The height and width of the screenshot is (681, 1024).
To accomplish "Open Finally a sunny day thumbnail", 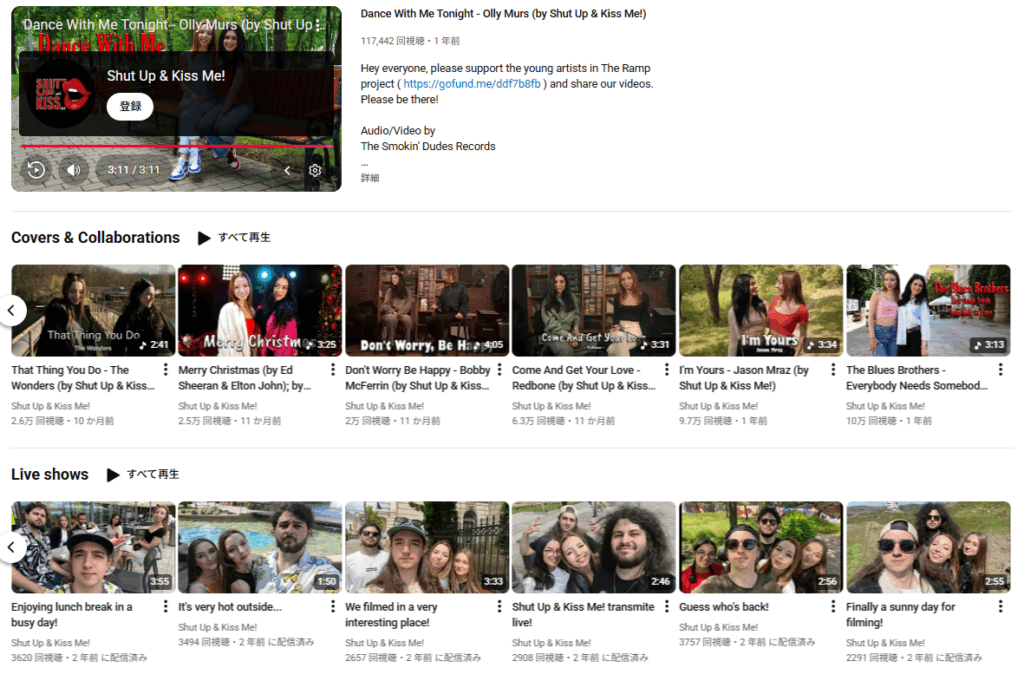I will [928, 547].
